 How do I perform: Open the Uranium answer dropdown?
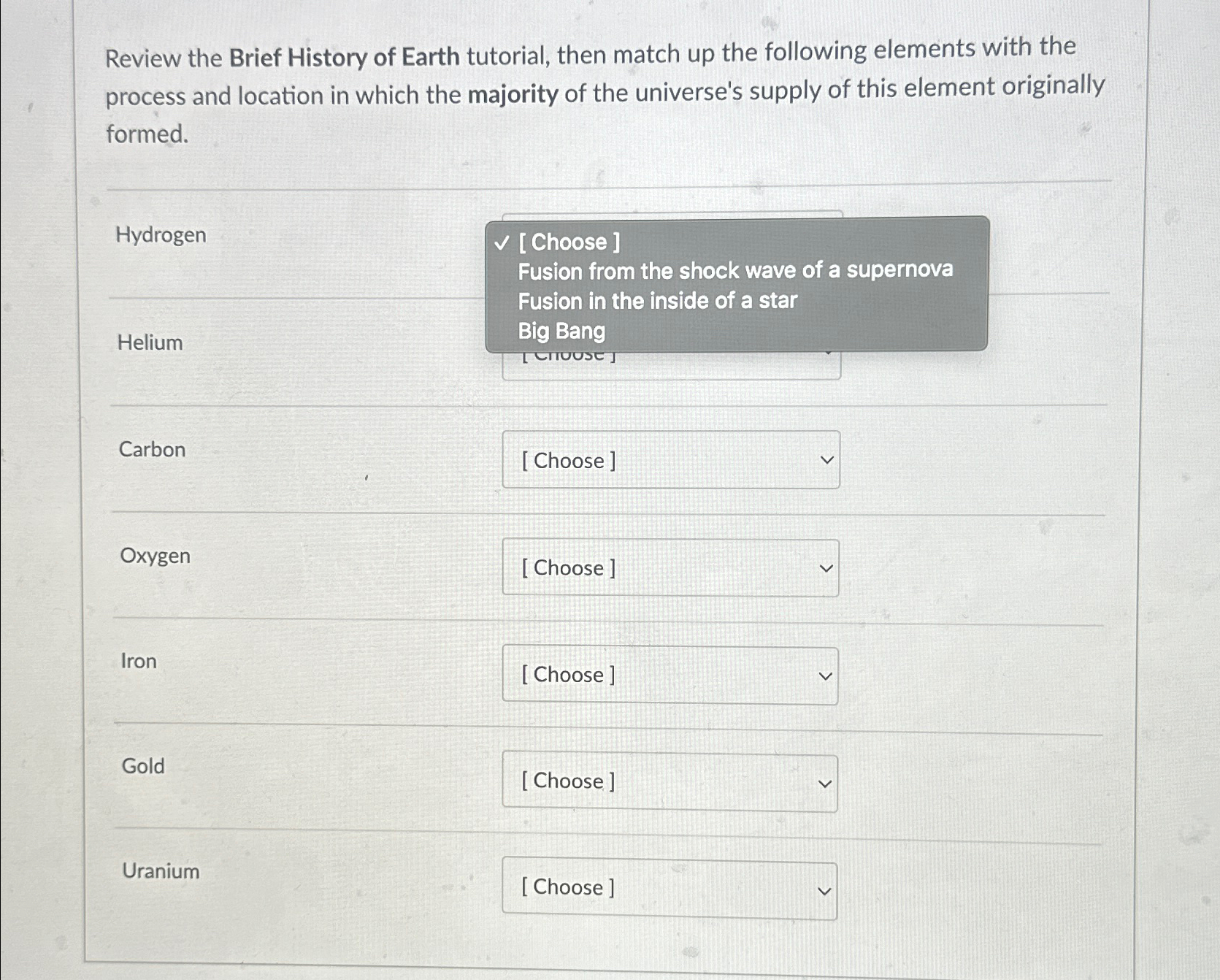(670, 887)
